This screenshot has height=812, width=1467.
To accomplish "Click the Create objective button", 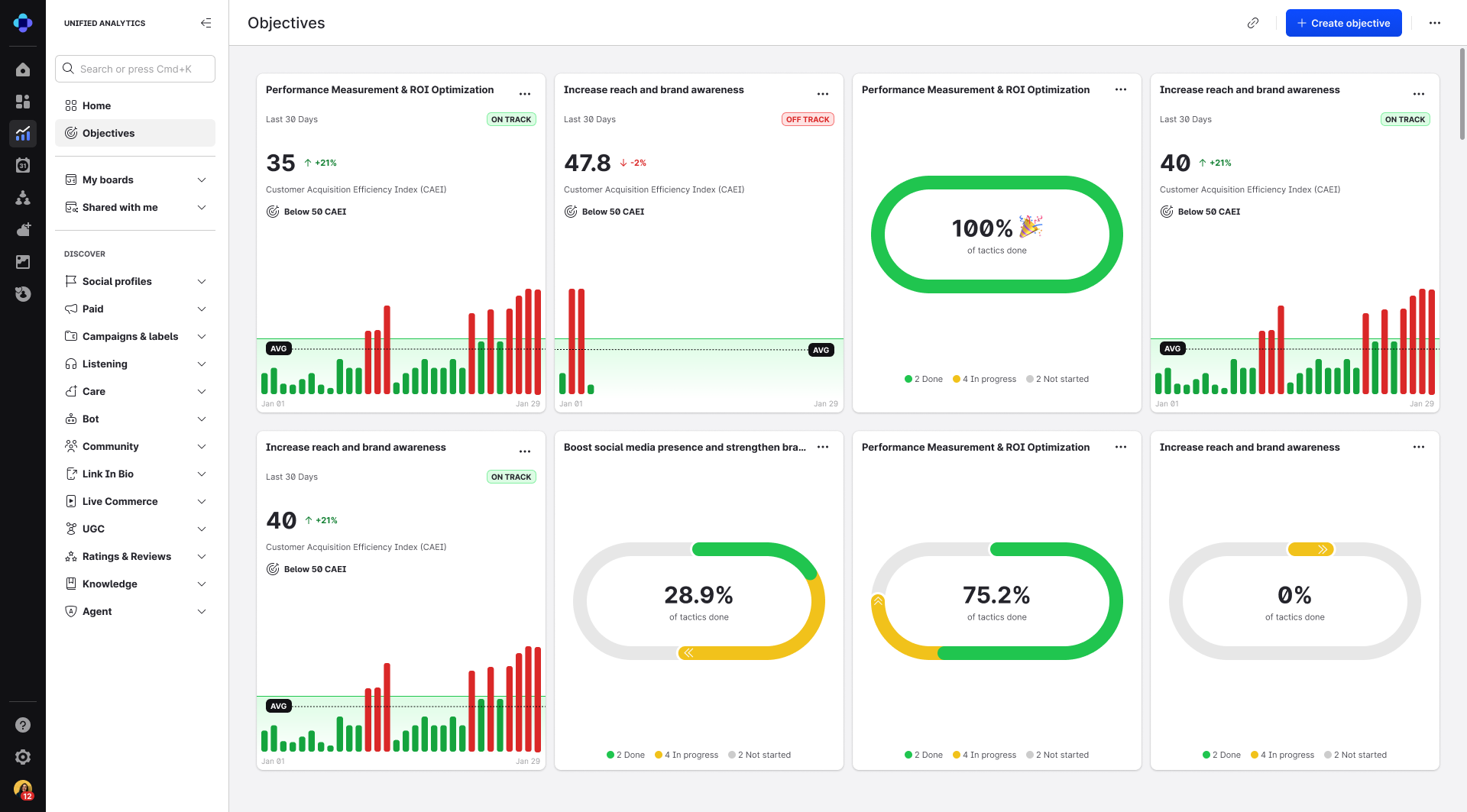I will click(1343, 23).
